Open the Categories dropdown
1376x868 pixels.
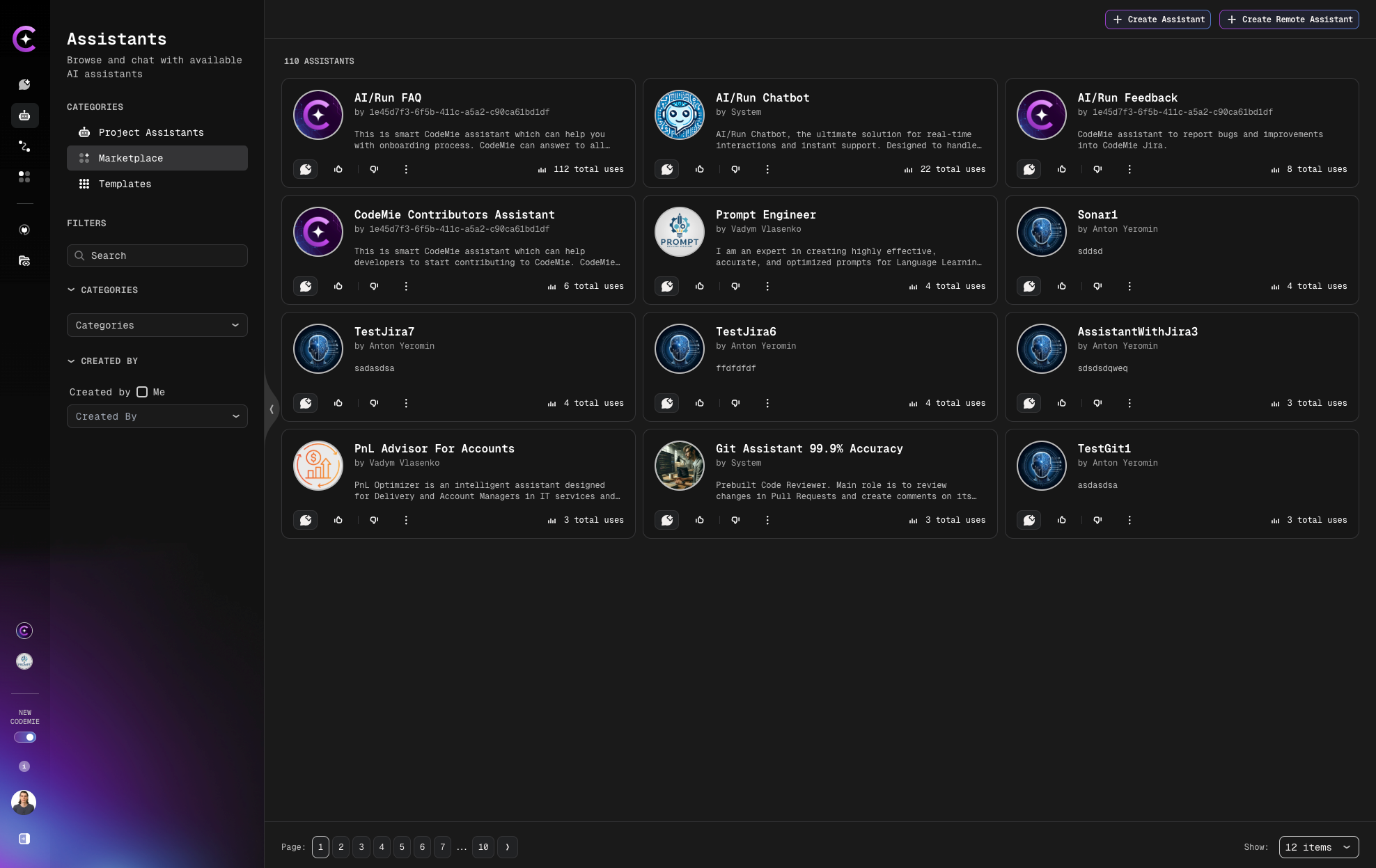pyautogui.click(x=157, y=325)
